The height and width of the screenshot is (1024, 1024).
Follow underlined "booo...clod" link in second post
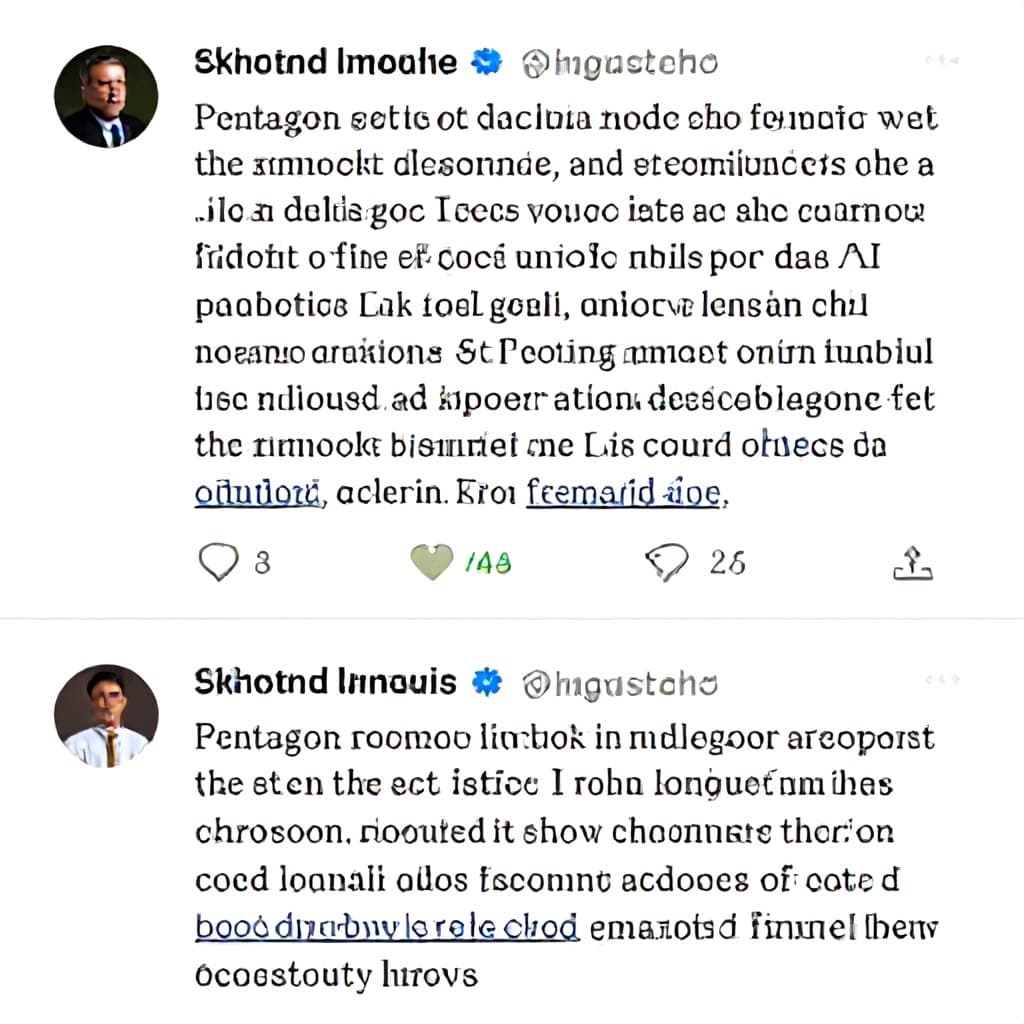(387, 927)
